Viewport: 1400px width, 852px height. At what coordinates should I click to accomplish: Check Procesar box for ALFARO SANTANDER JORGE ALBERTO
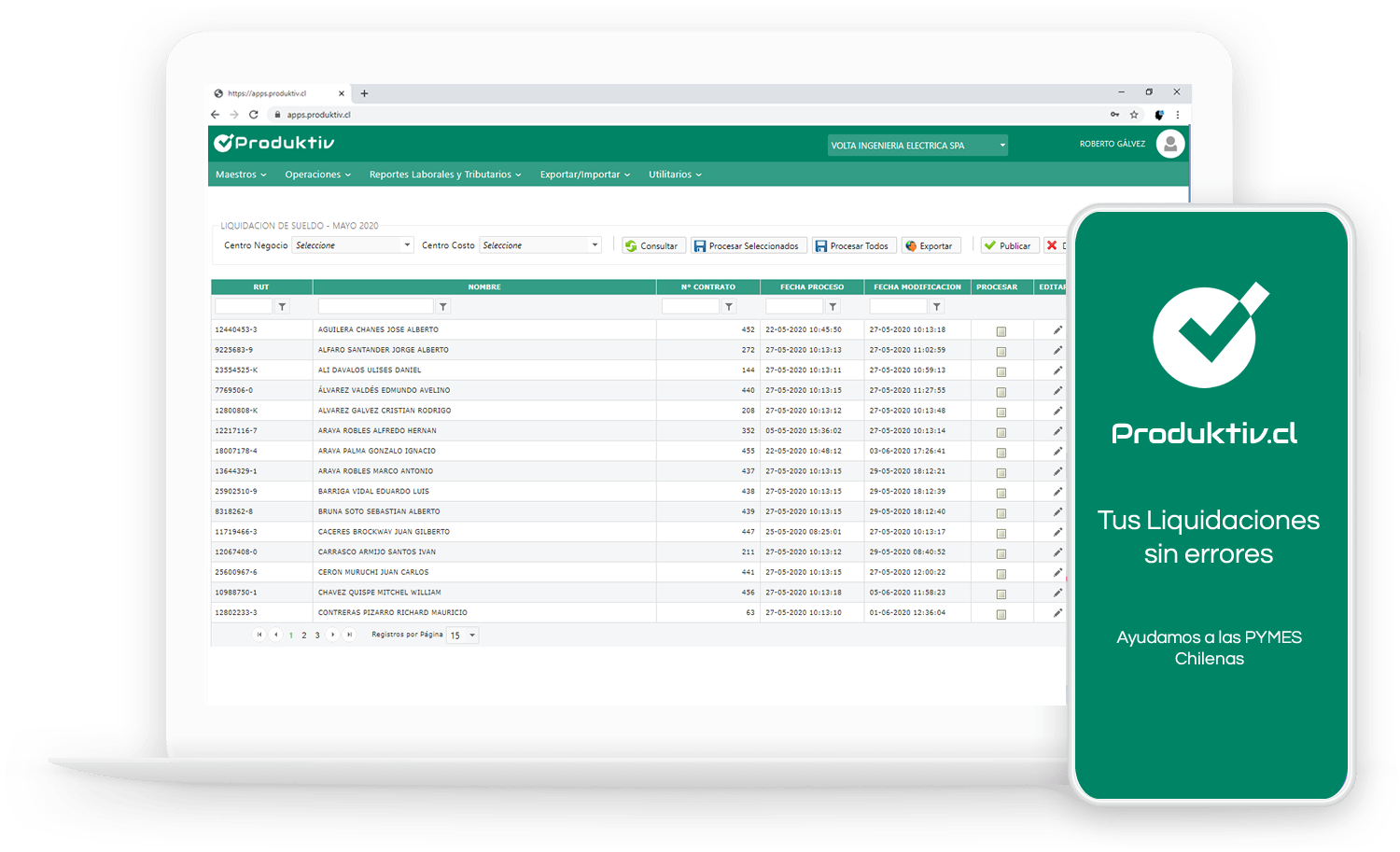(x=1001, y=352)
